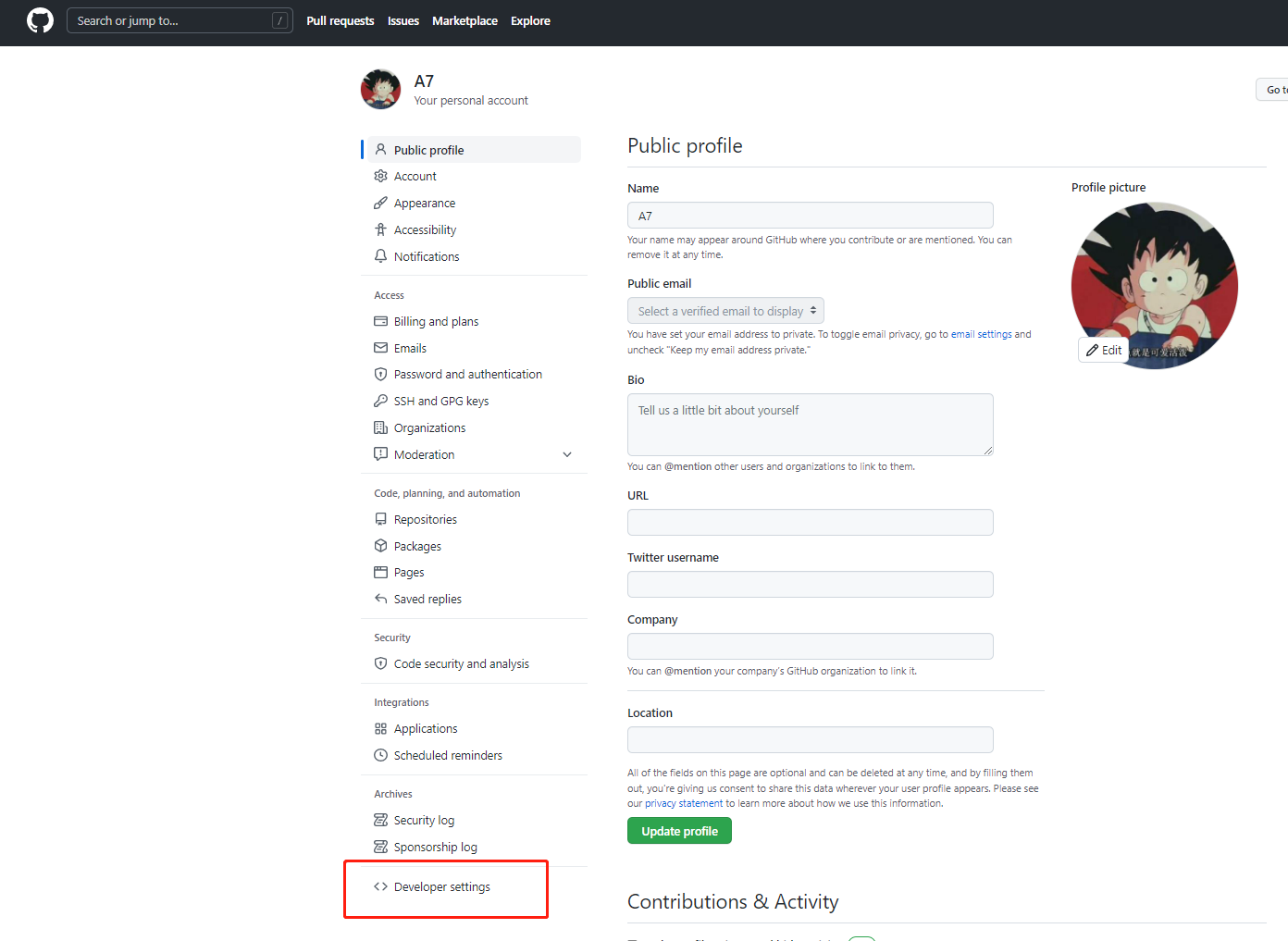
Task: Click the accessibility figure icon
Action: [x=380, y=229]
